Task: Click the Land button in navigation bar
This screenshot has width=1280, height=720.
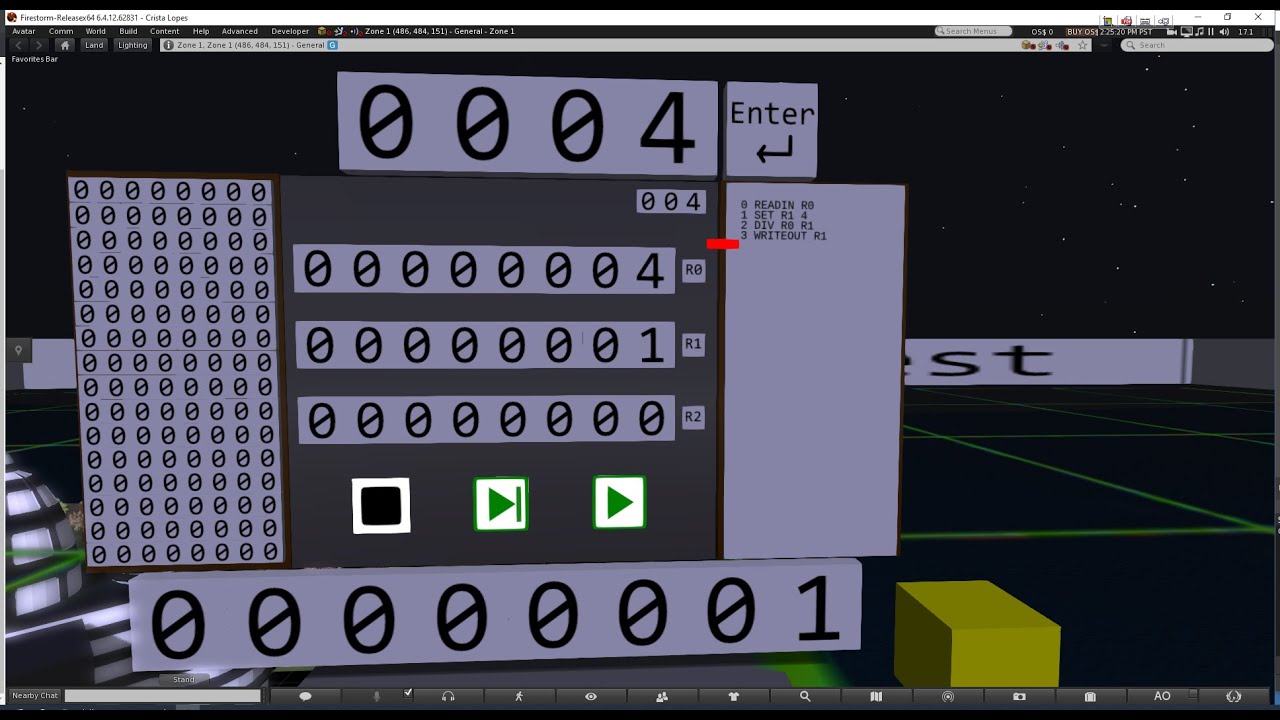Action: (94, 45)
